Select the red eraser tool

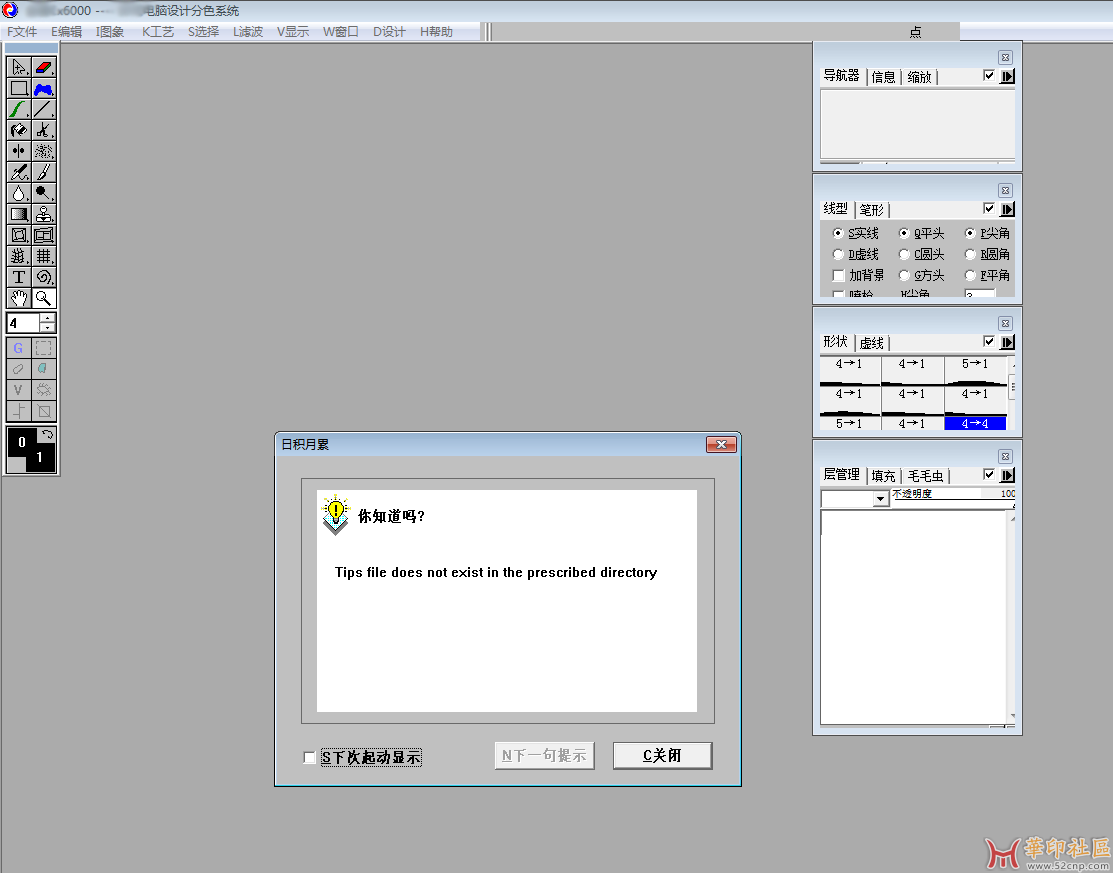click(x=44, y=67)
